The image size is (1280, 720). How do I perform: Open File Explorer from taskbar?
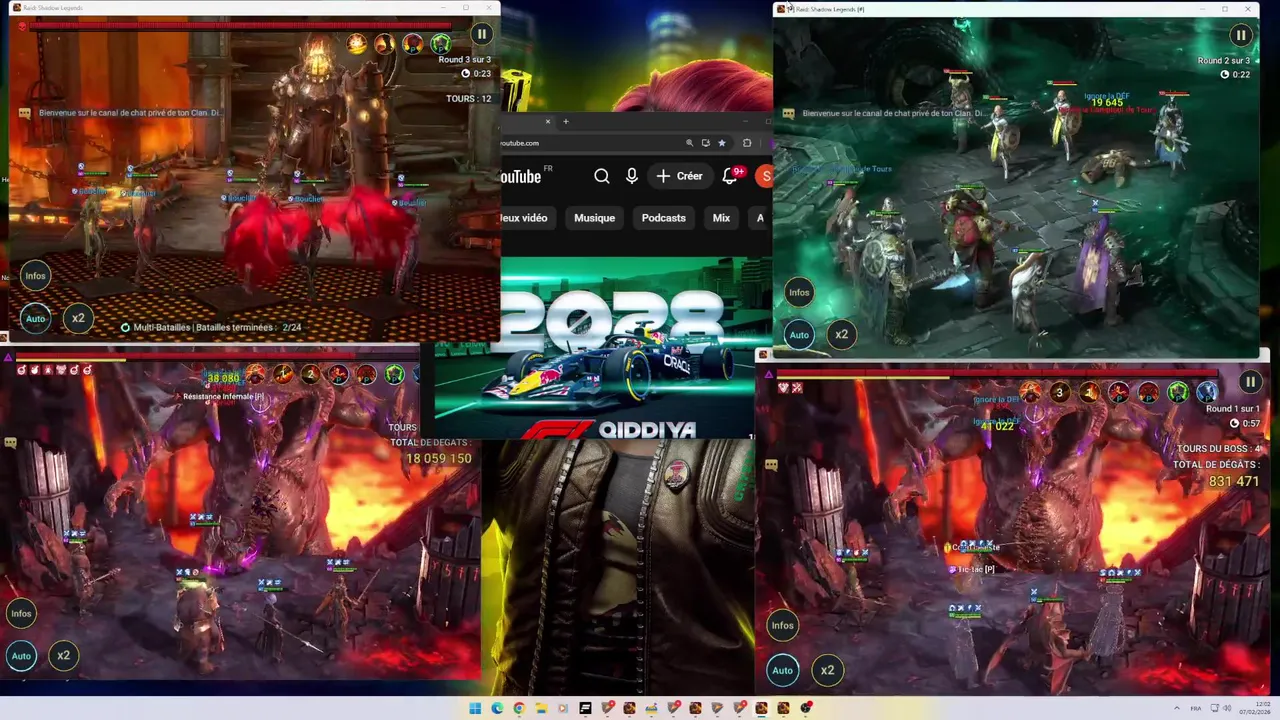tap(541, 708)
